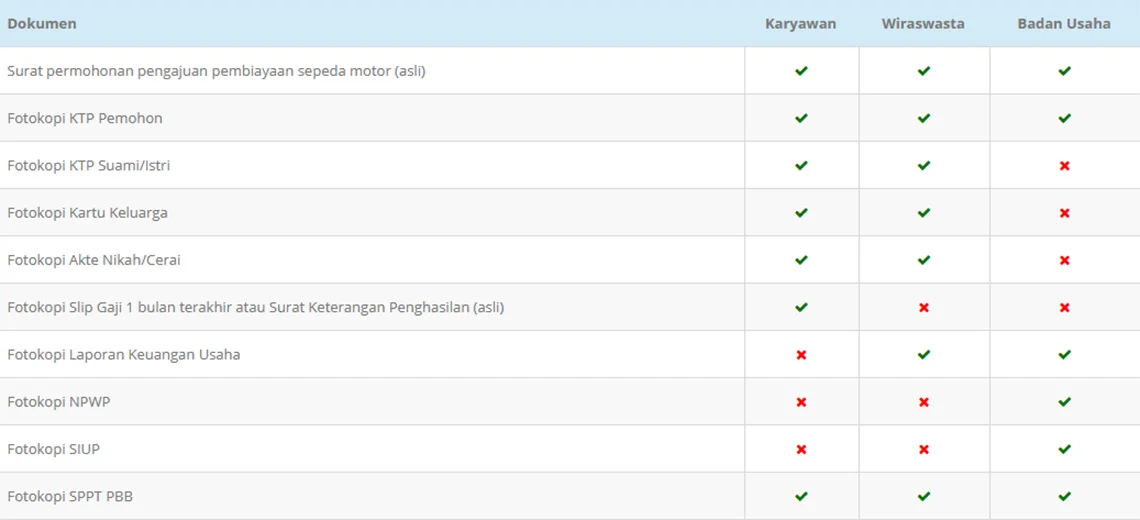Click the Karyawan checkmark for Surat permohonan row
1140x520 pixels.
801,71
